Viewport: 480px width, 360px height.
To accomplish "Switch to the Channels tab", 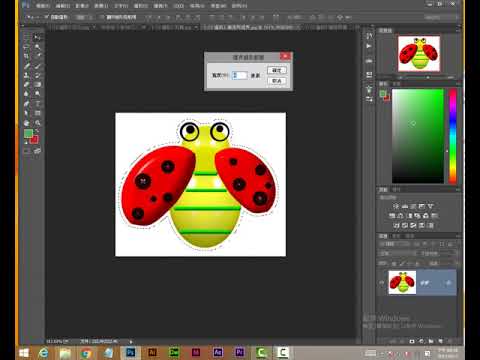I will point(396,236).
